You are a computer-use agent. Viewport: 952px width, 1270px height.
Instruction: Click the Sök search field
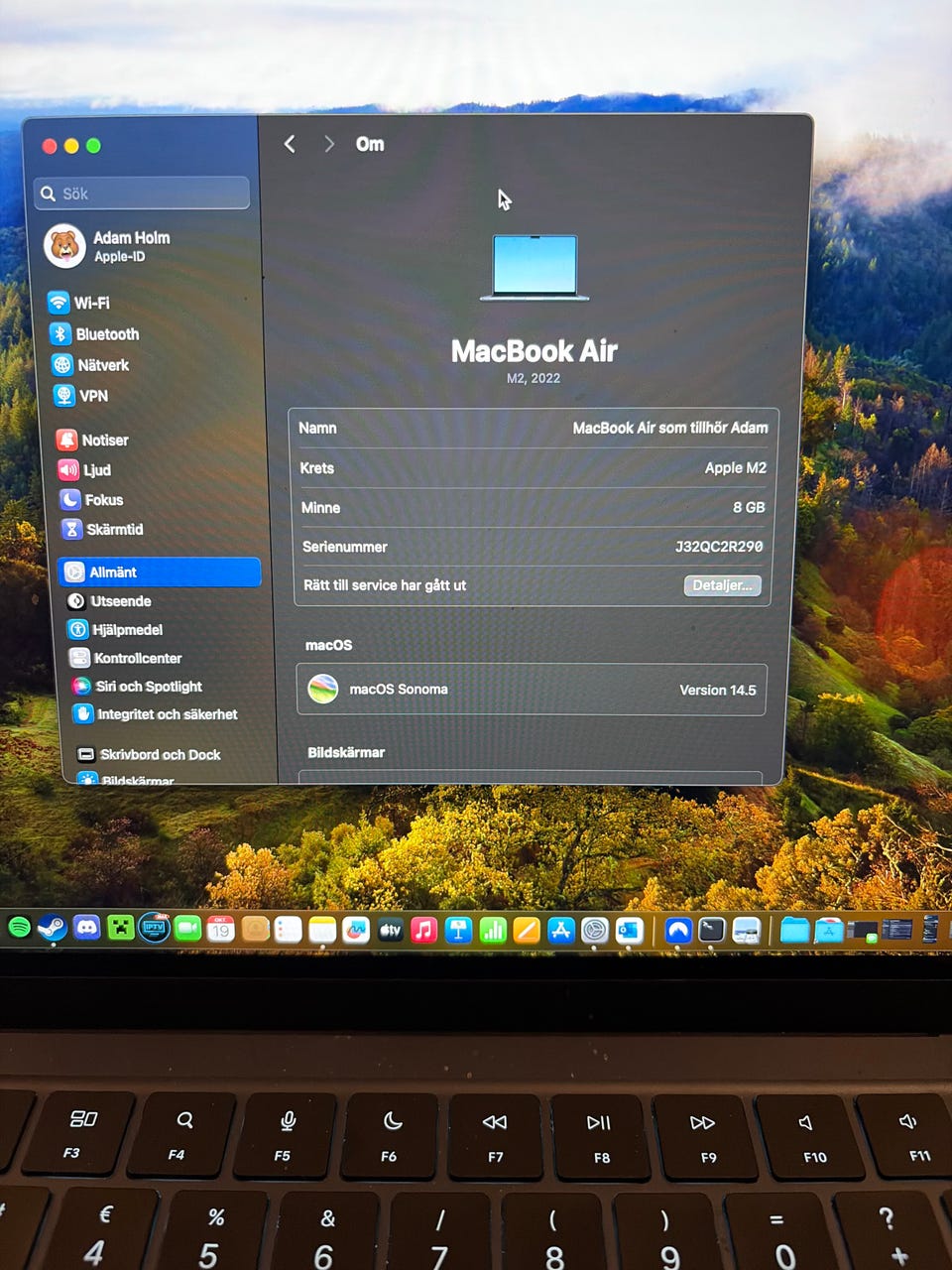[x=142, y=193]
